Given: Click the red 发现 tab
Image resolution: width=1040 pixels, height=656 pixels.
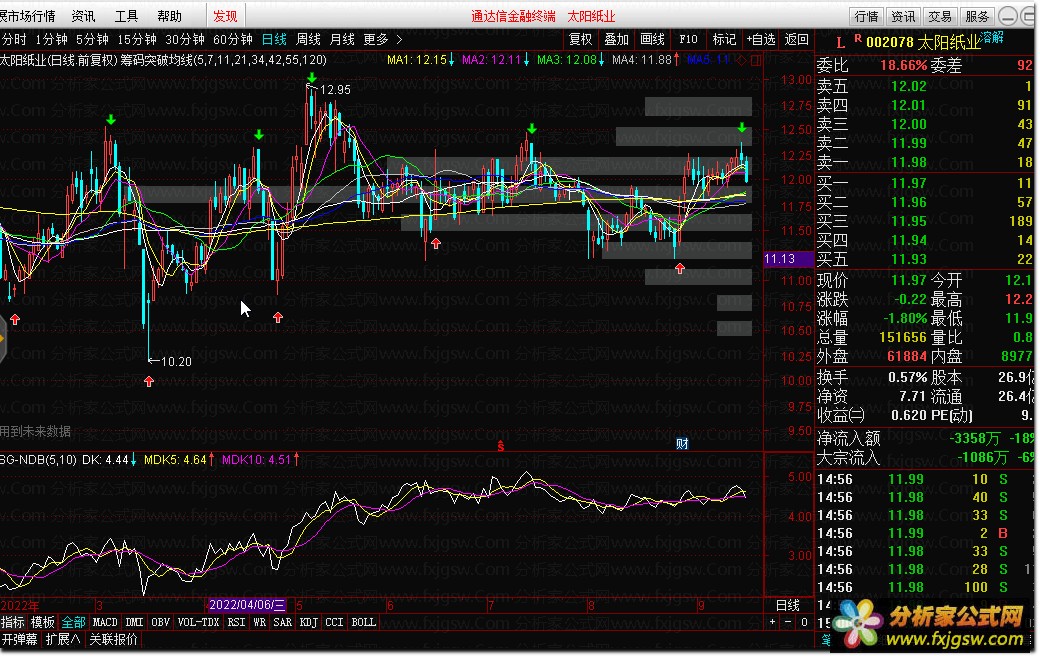Looking at the screenshot, I should pyautogui.click(x=225, y=16).
